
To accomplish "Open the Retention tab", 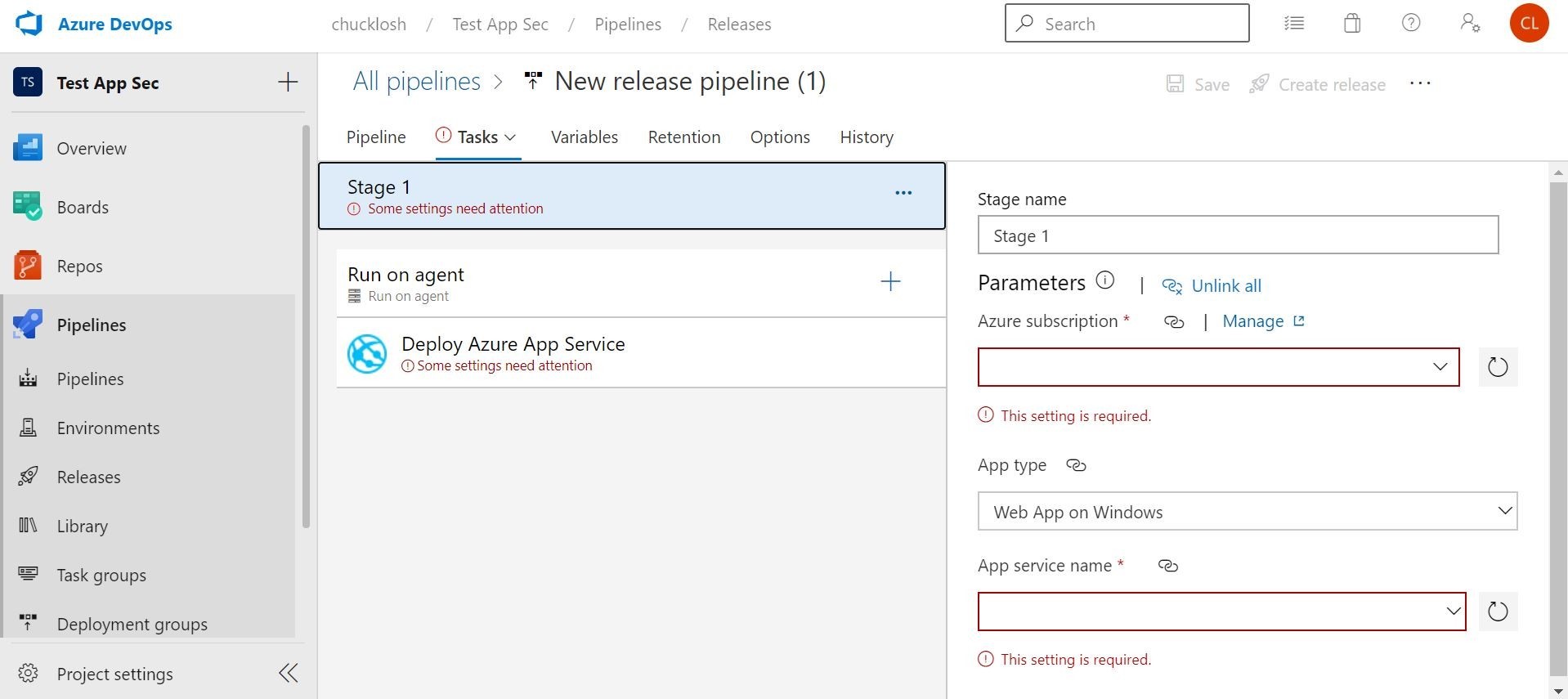I will (x=684, y=137).
